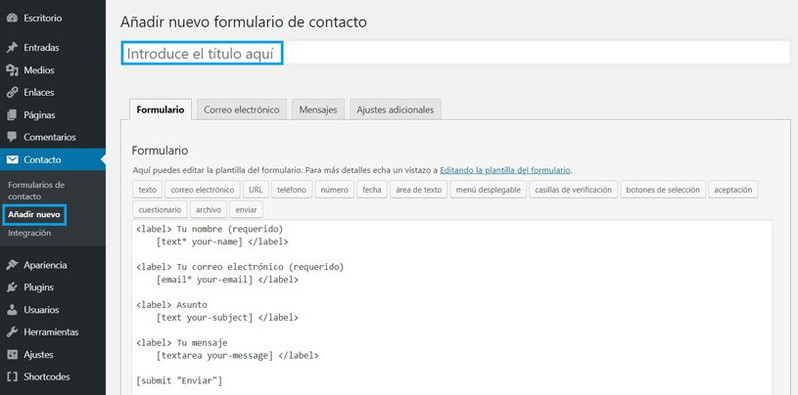
Task: Open the Usuarios menu label
Action: (x=41, y=310)
